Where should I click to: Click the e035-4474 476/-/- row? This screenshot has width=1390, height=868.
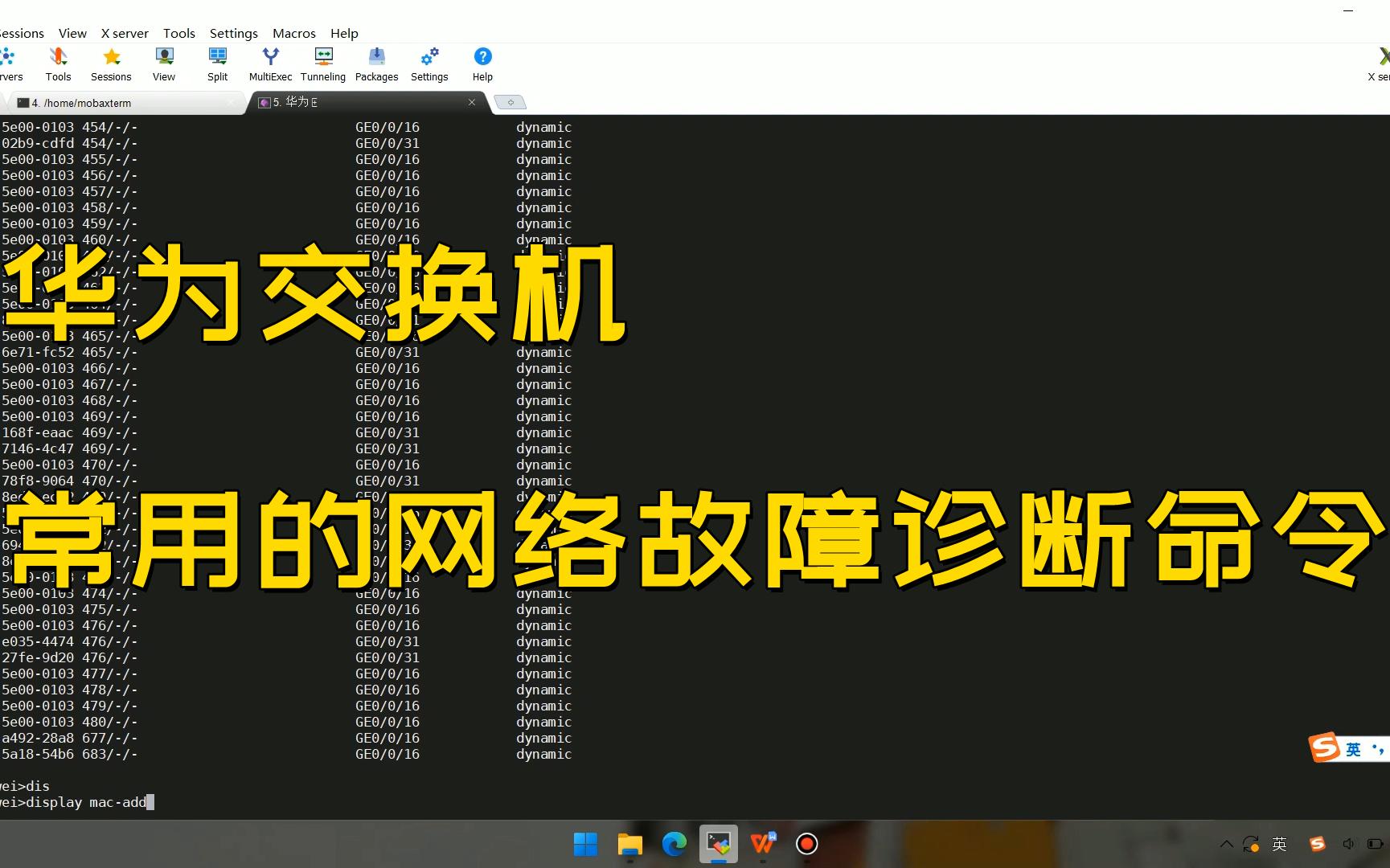point(287,641)
